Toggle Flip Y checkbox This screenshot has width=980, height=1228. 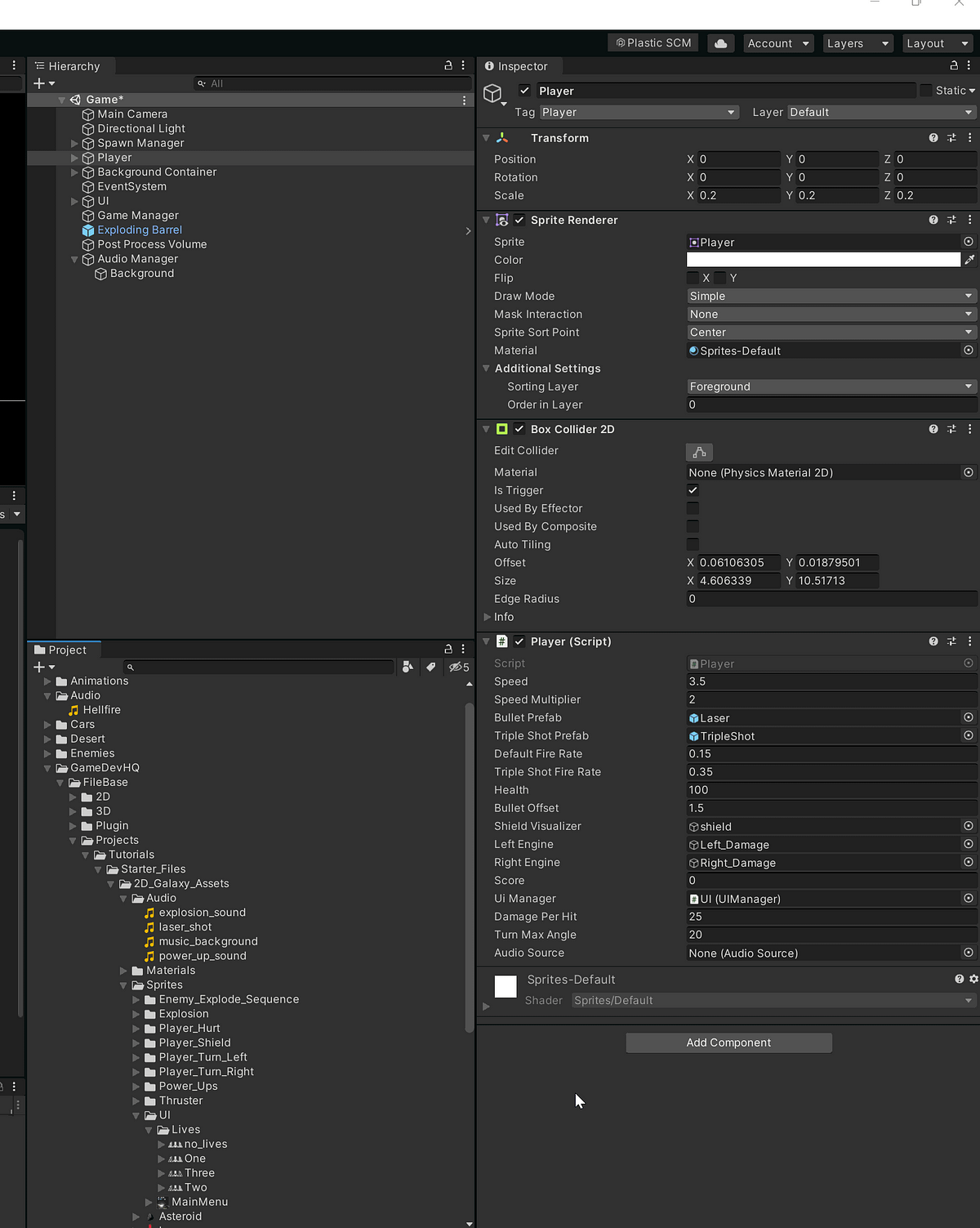tap(719, 278)
